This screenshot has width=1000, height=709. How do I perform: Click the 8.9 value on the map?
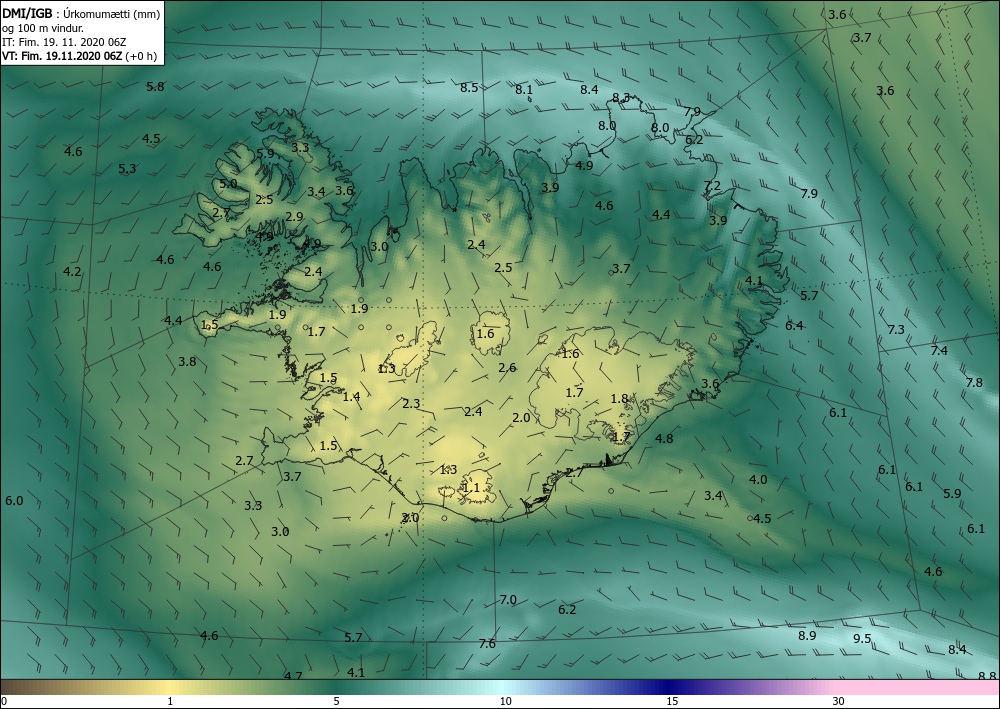click(807, 636)
